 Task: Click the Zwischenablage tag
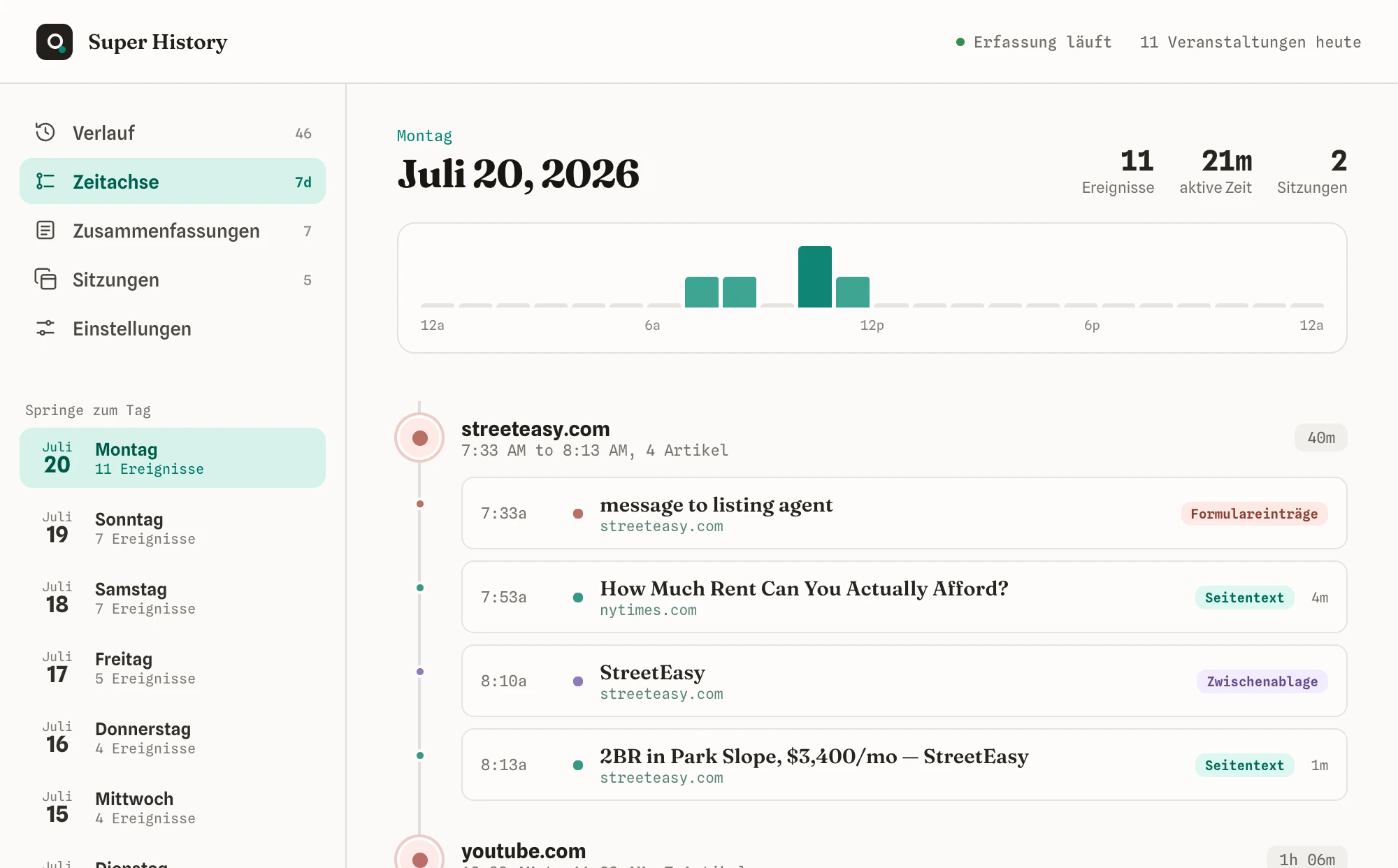tap(1262, 681)
